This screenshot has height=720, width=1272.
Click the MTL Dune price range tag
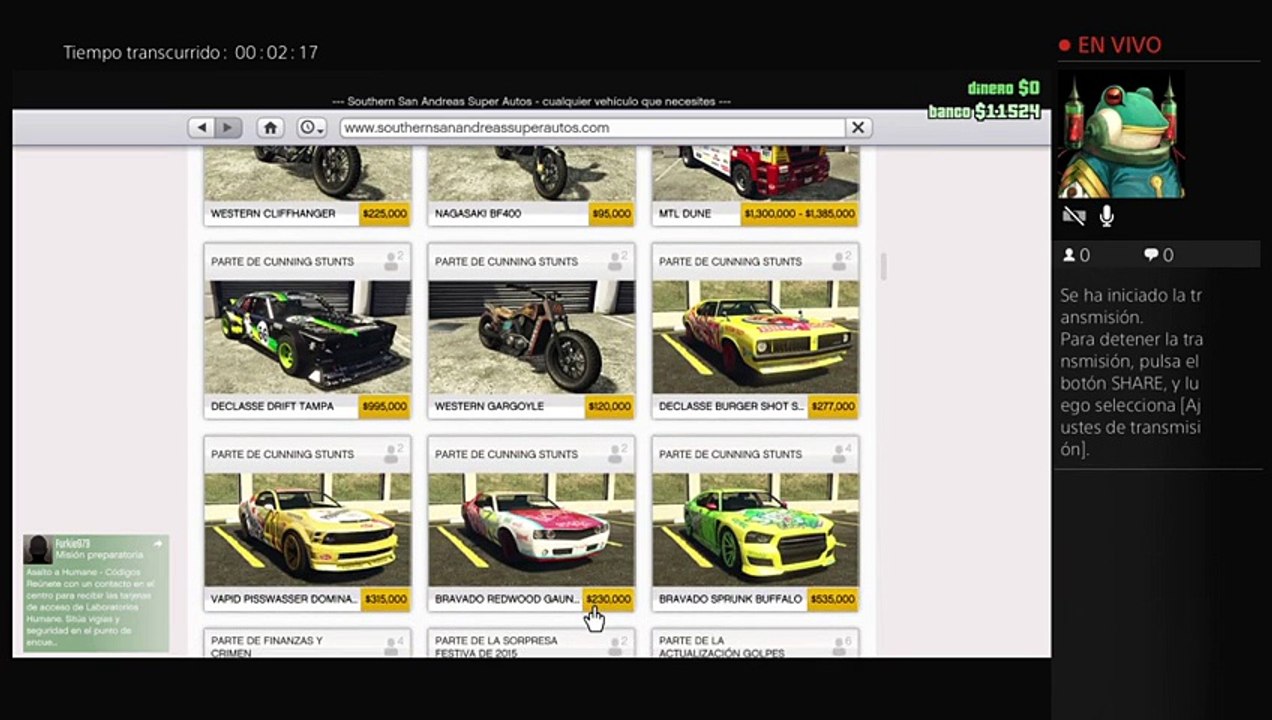pyautogui.click(x=800, y=213)
